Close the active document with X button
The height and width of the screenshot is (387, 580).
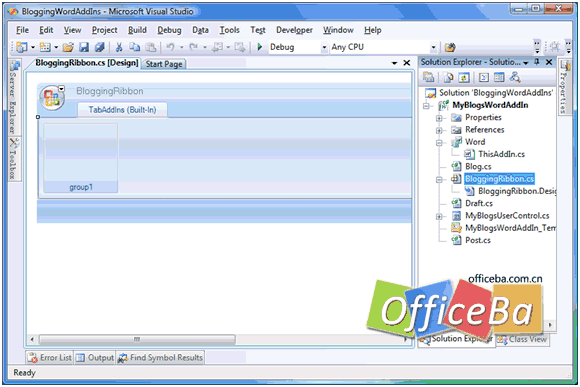pos(407,63)
